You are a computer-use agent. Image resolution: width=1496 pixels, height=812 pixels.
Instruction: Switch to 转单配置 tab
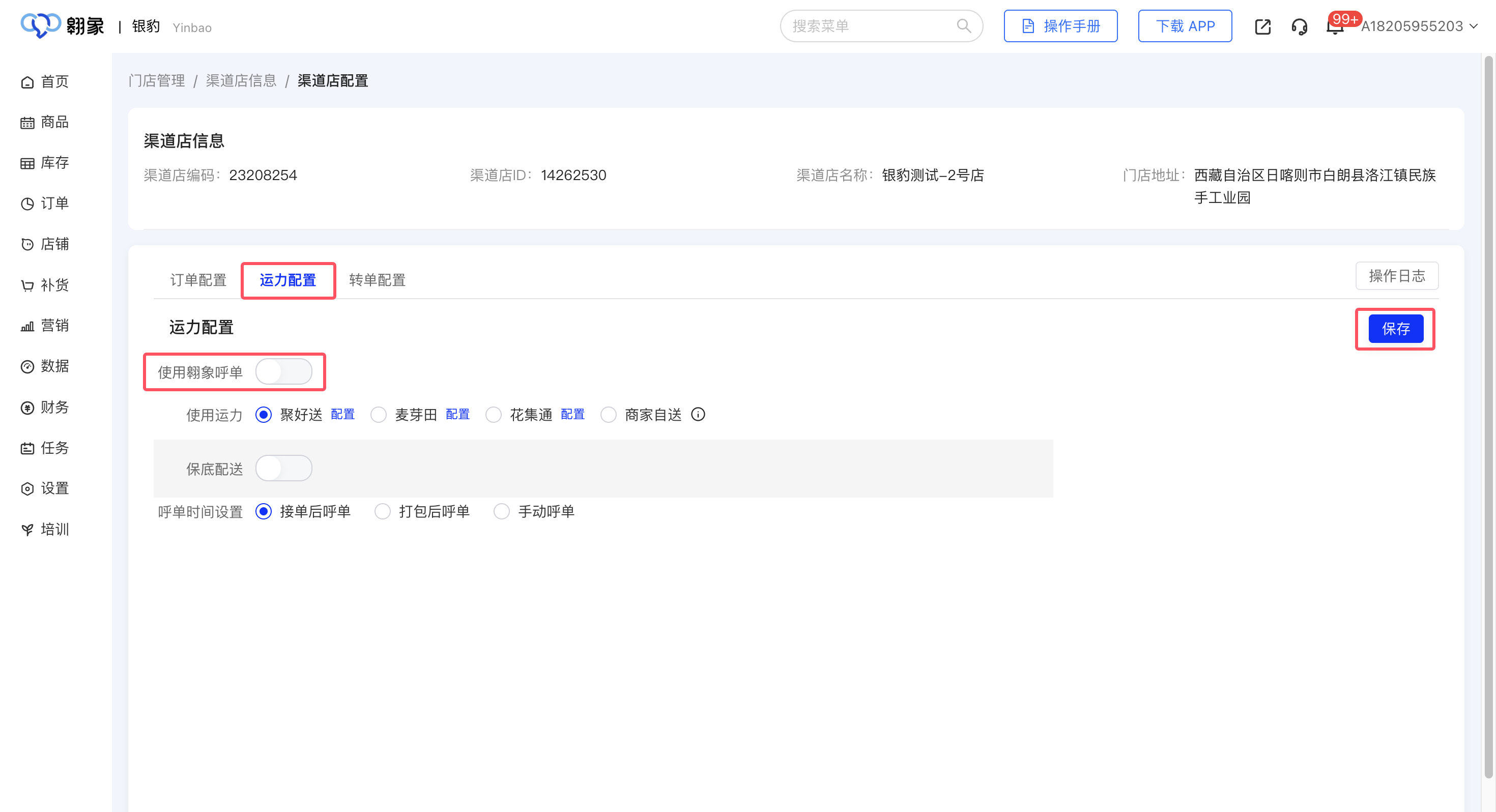tap(377, 280)
